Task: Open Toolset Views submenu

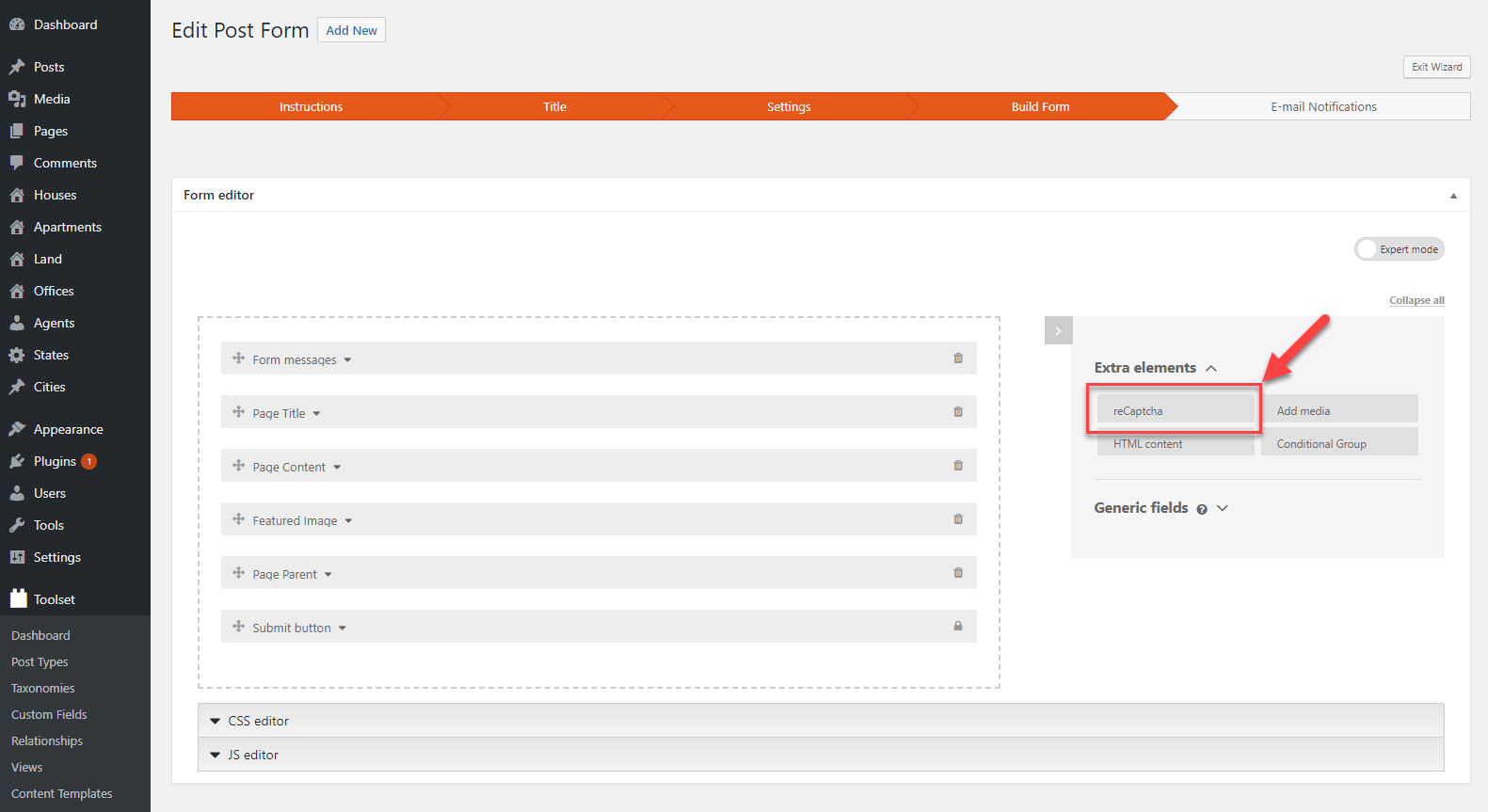Action: pyautogui.click(x=26, y=767)
